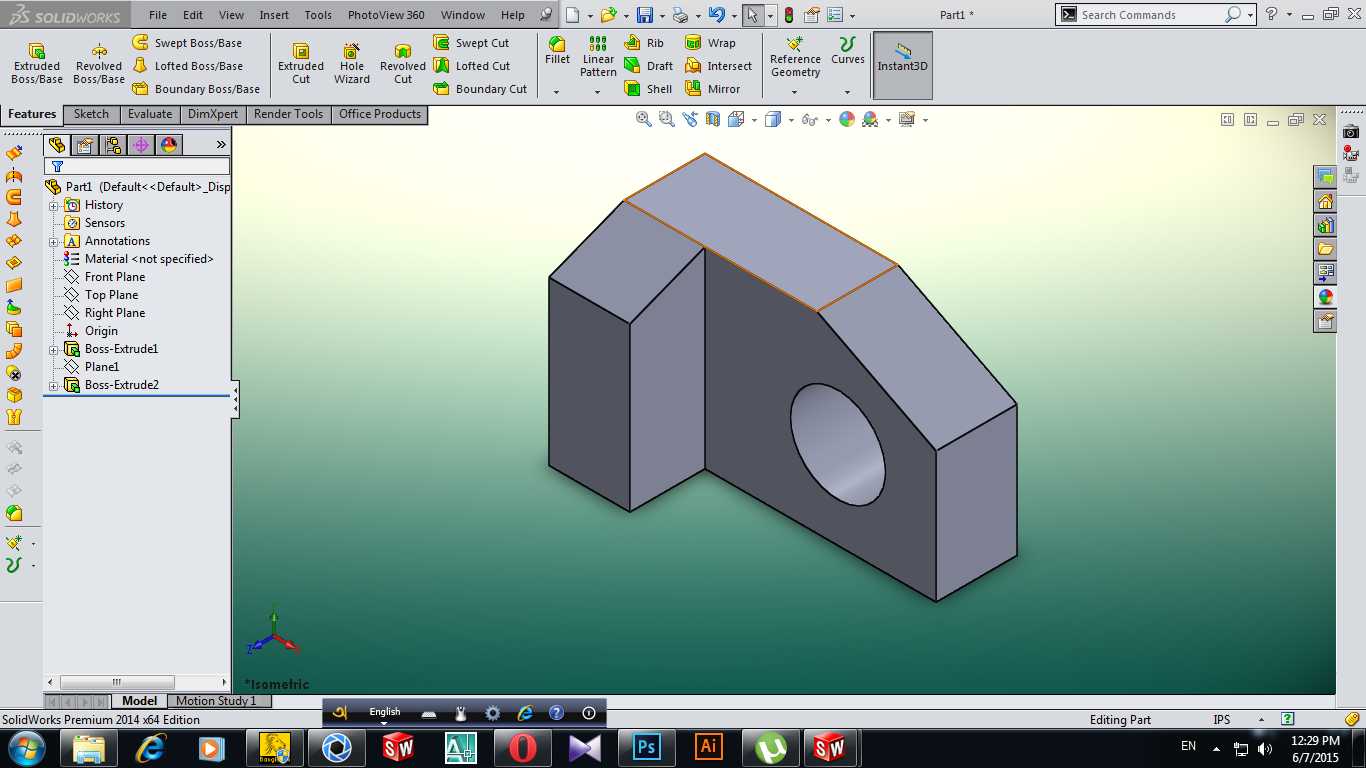Activate the Extruded Cut tool
Image resolution: width=1366 pixels, height=768 pixels.
coord(301,64)
